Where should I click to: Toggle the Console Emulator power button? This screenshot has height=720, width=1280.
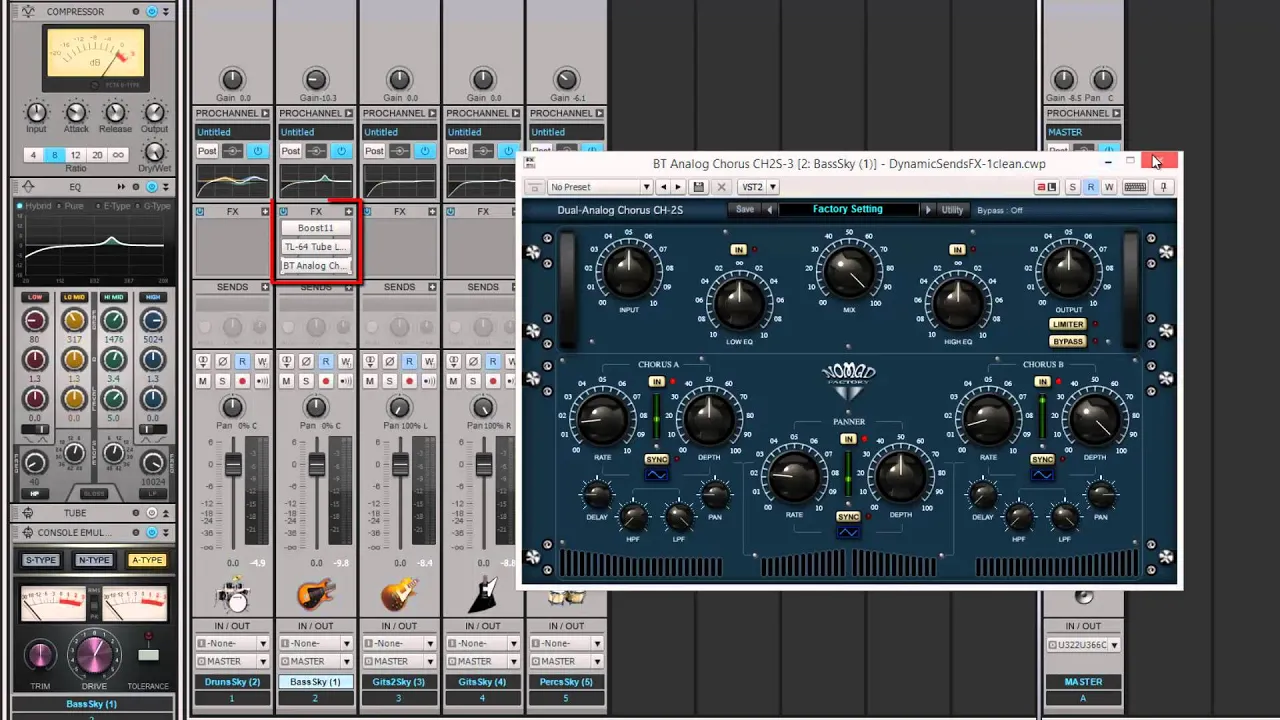(152, 532)
